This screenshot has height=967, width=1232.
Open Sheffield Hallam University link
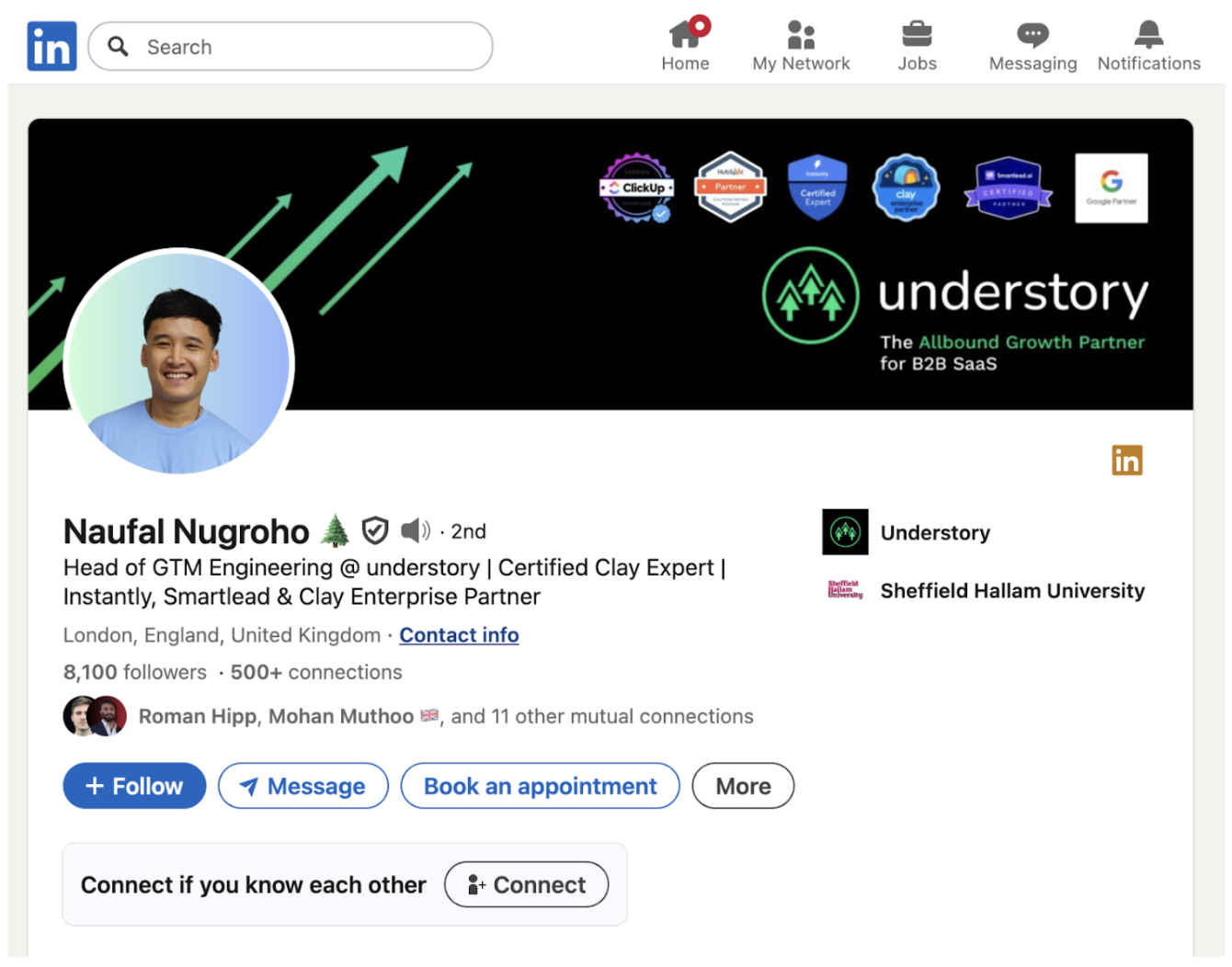click(x=1012, y=590)
